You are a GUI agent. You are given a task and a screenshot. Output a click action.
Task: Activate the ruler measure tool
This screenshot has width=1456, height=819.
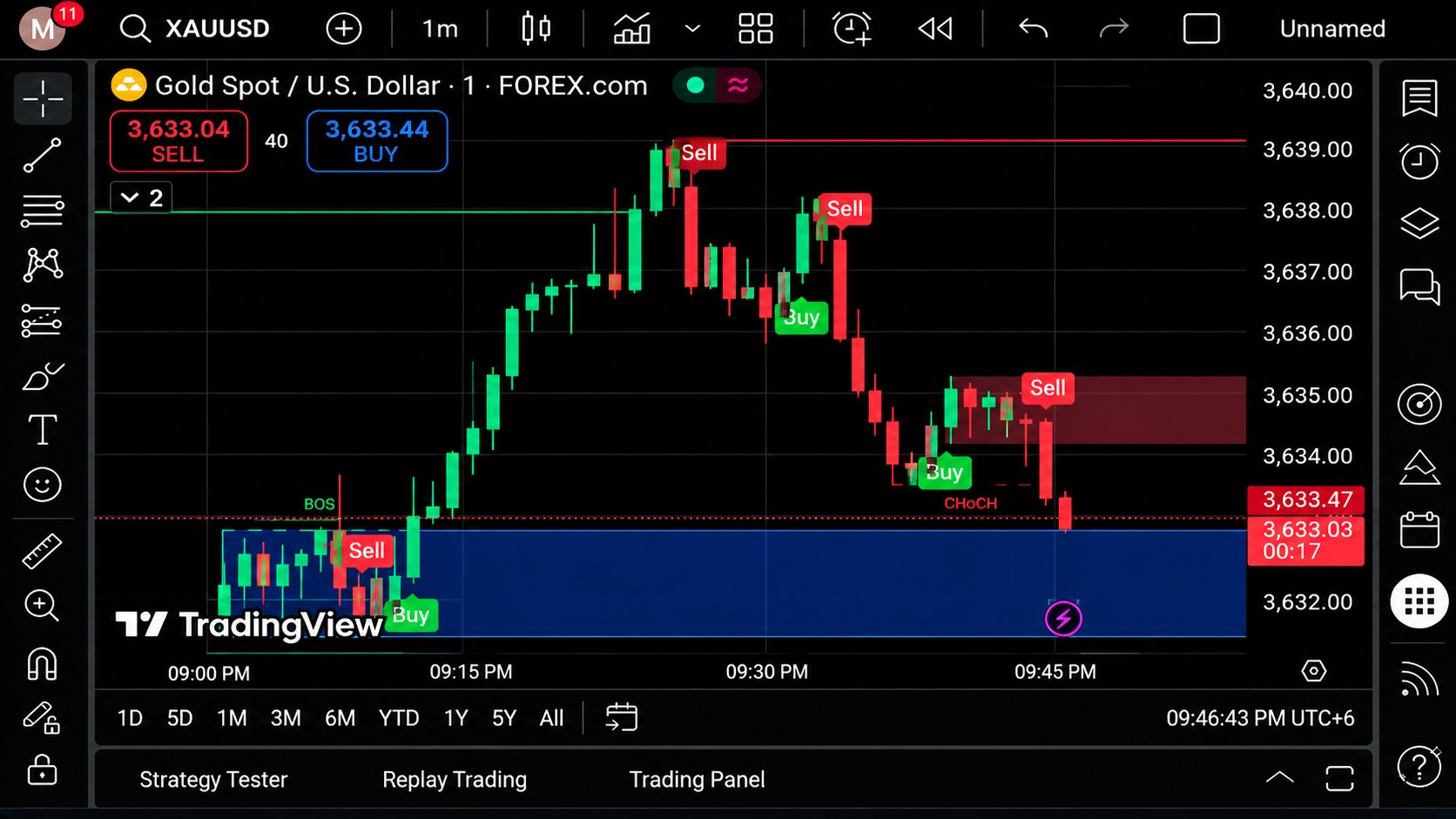42,551
